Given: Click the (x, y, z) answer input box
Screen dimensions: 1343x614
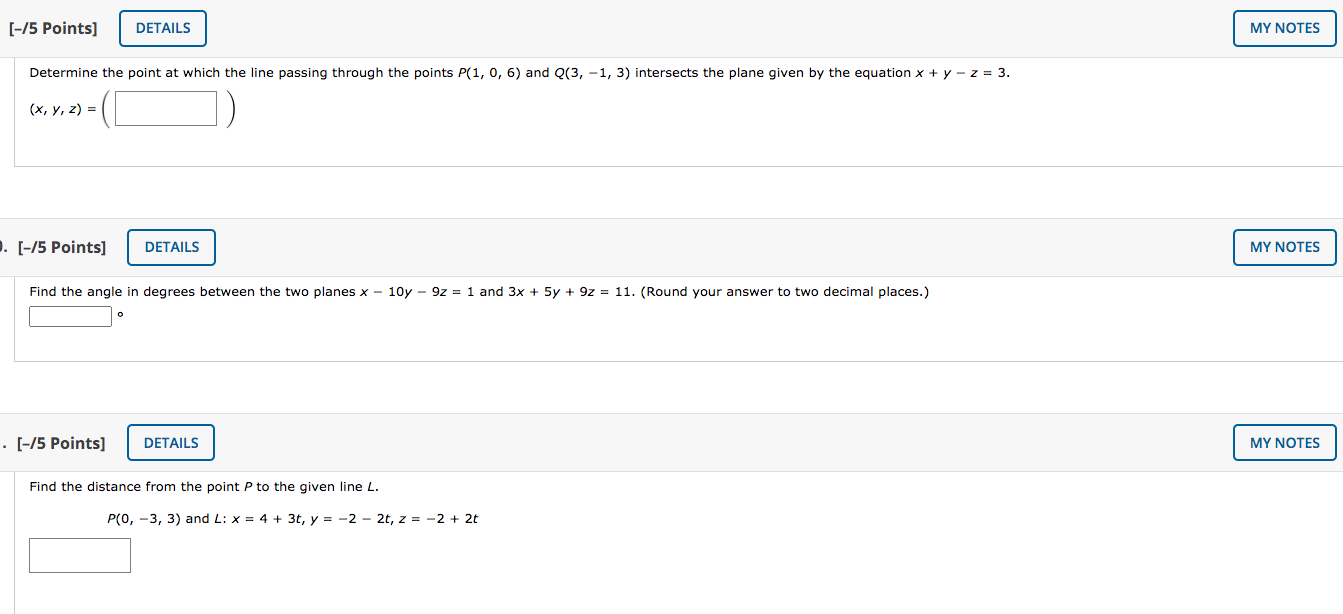Looking at the screenshot, I should (x=165, y=107).
